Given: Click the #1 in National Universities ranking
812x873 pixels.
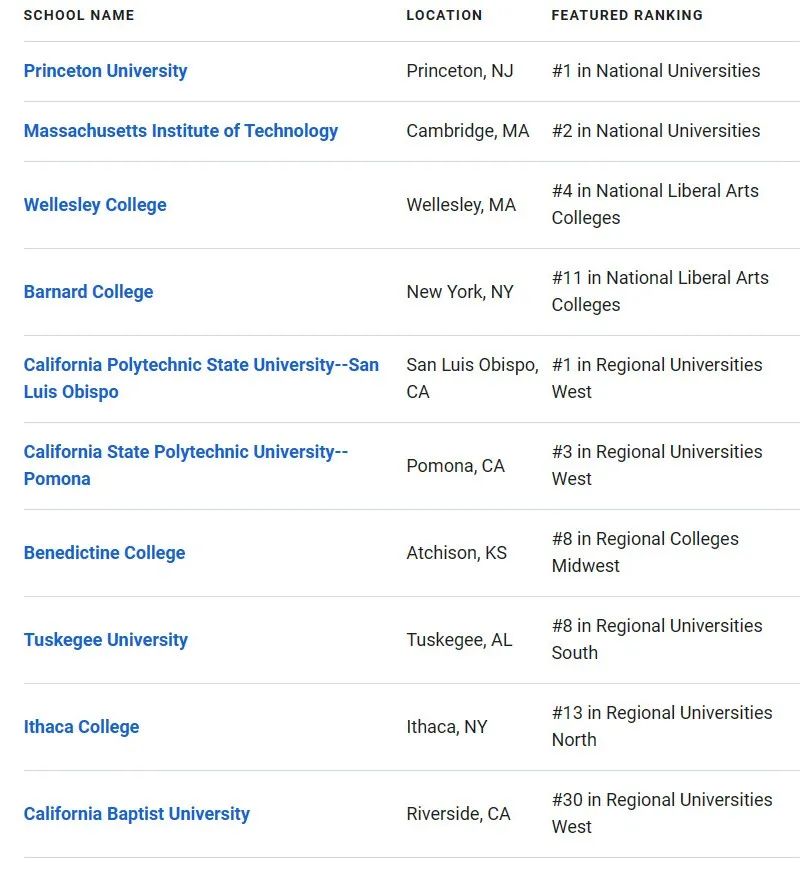Looking at the screenshot, I should 656,71.
